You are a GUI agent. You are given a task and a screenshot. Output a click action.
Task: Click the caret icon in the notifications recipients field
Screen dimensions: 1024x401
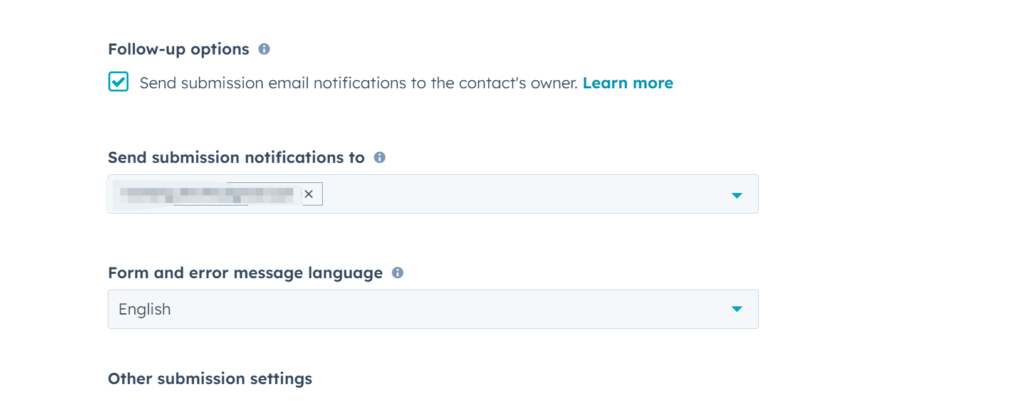coord(737,195)
